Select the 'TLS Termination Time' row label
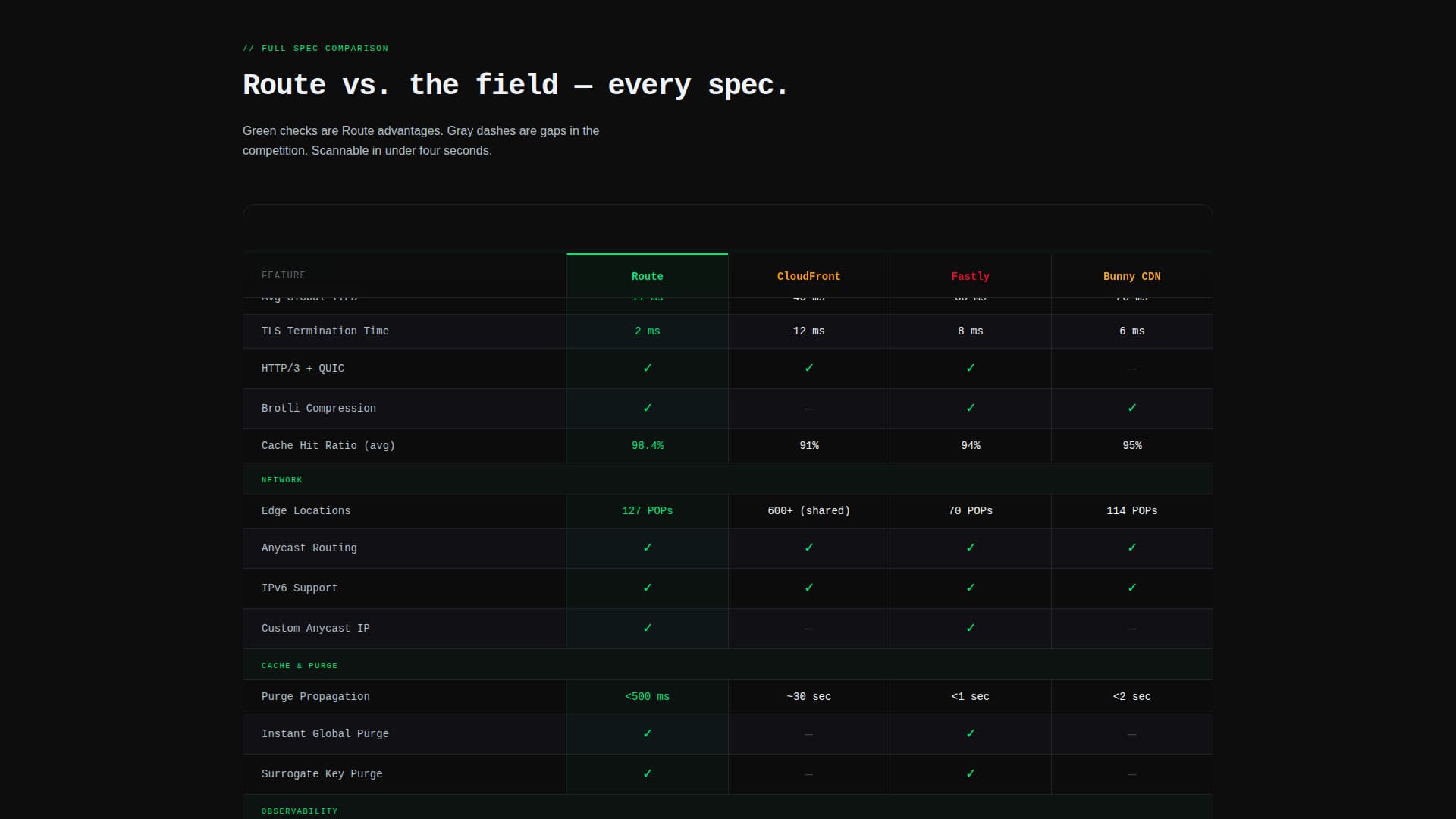Screen dimensions: 1456x819 click(325, 331)
